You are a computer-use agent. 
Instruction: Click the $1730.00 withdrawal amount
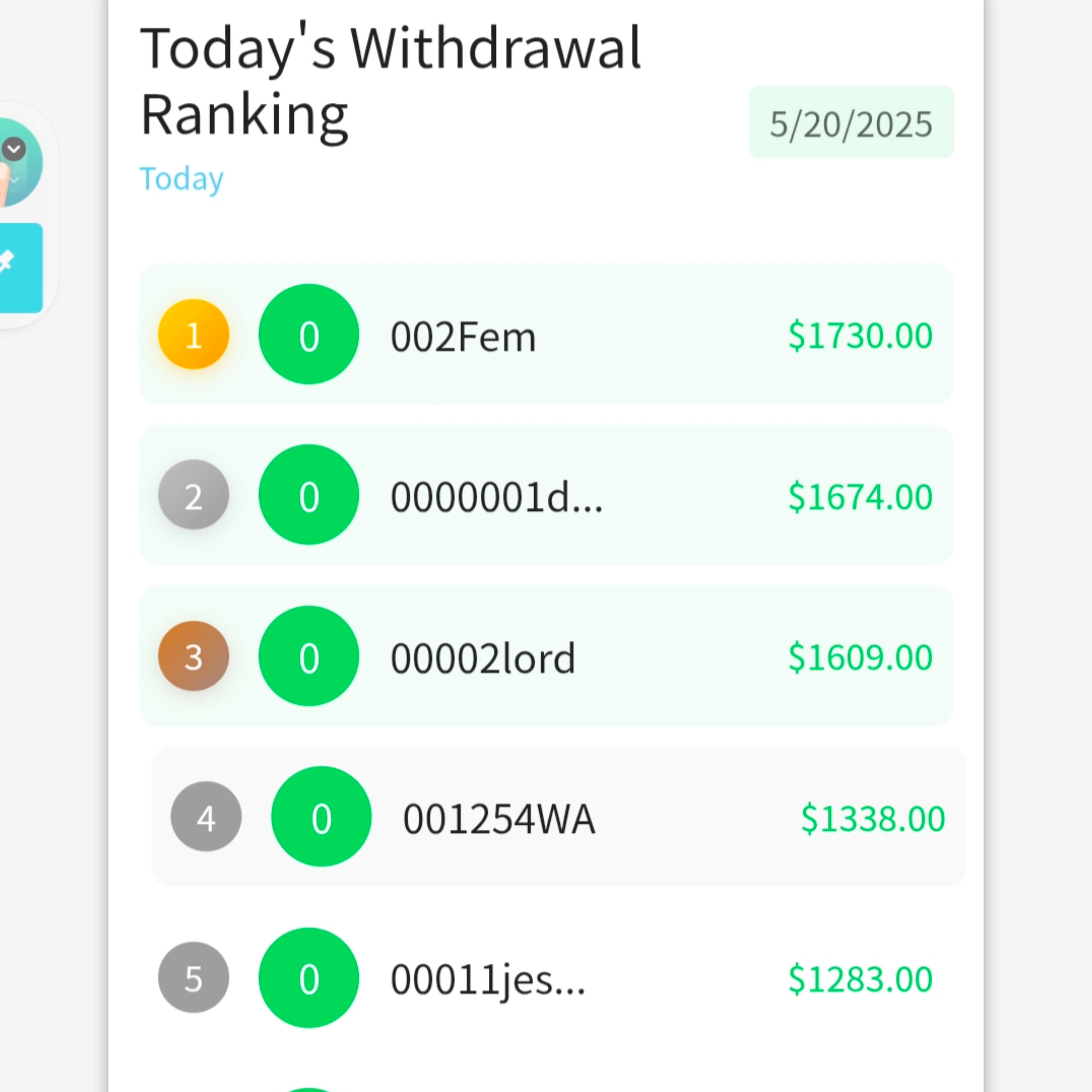click(860, 335)
